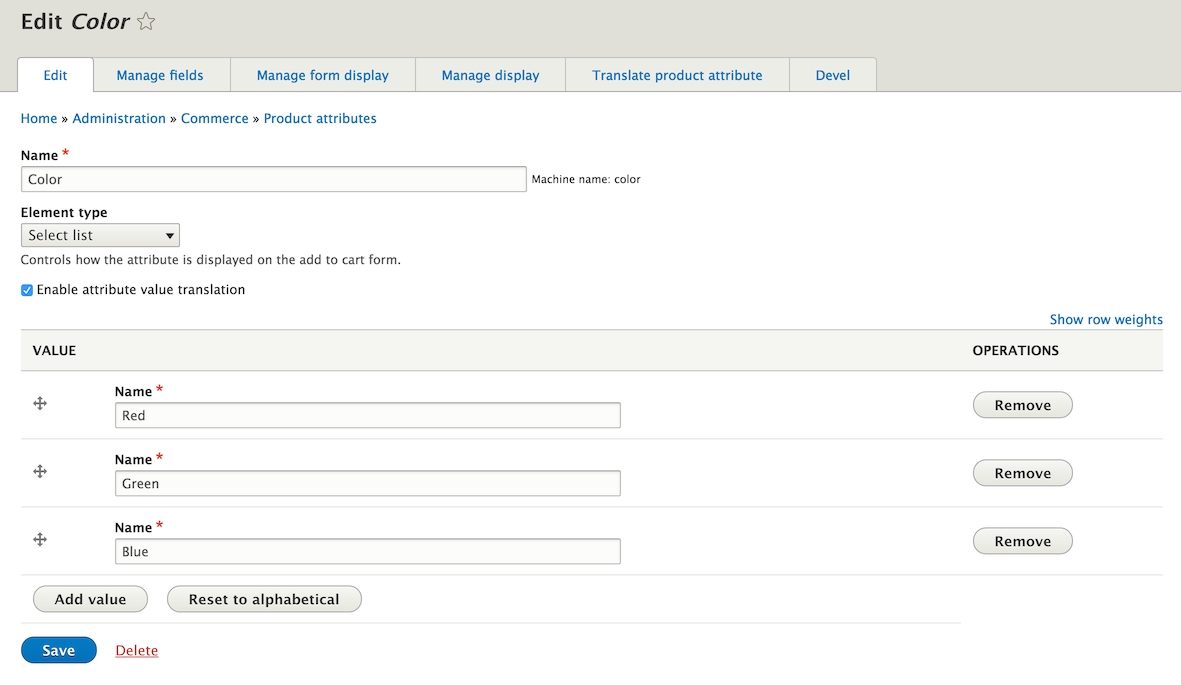Save the Color attribute
The image size is (1181, 685).
click(58, 649)
